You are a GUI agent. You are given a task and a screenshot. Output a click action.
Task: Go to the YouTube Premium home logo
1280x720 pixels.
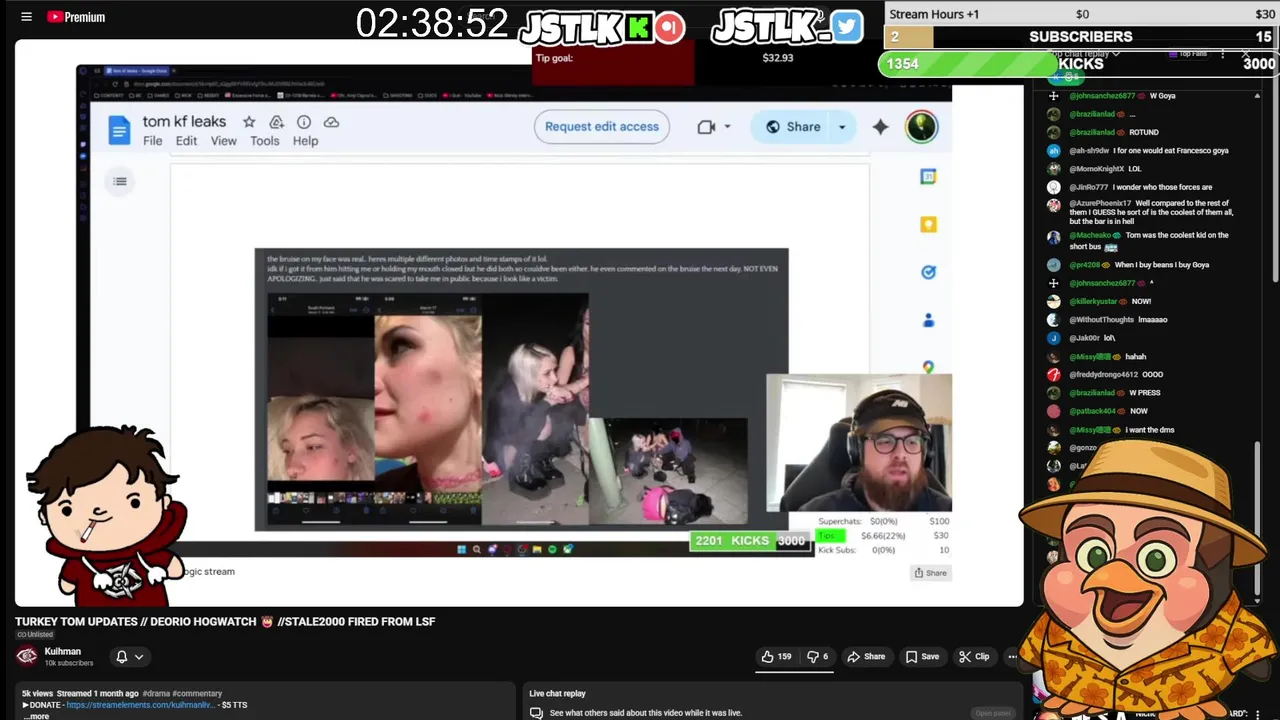coord(76,17)
